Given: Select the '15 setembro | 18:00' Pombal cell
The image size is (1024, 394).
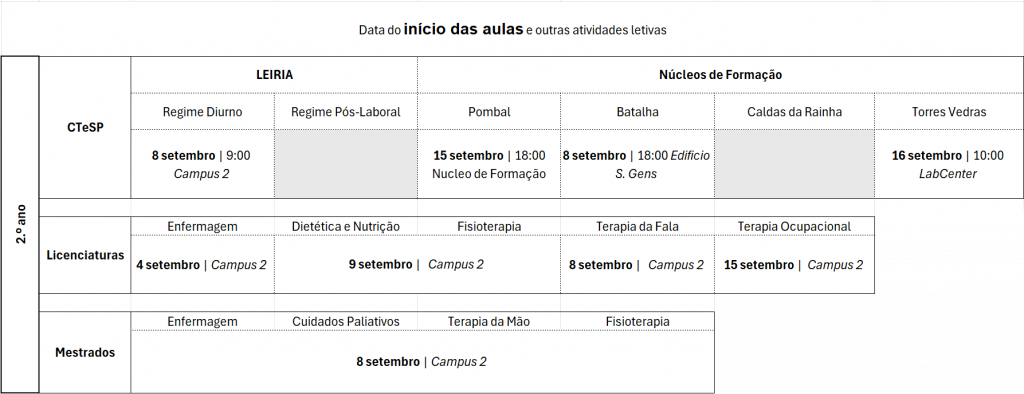Looking at the screenshot, I should tap(488, 164).
